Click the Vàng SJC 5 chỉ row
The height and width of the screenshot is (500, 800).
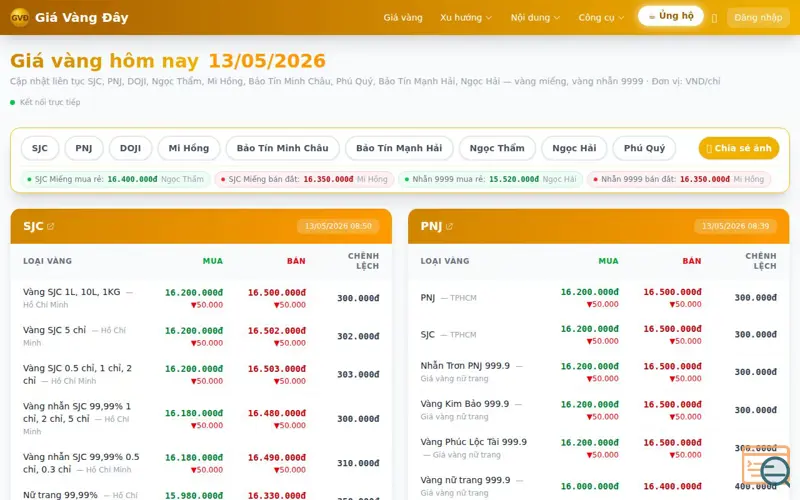pyautogui.click(x=201, y=336)
